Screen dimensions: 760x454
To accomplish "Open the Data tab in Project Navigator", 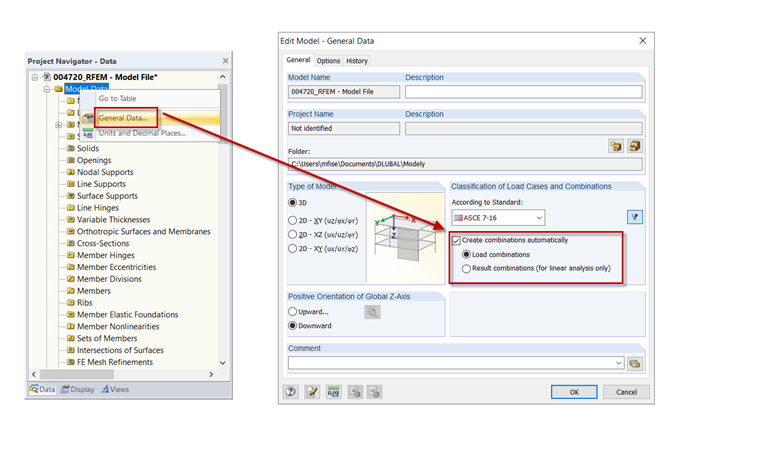I will [x=42, y=389].
